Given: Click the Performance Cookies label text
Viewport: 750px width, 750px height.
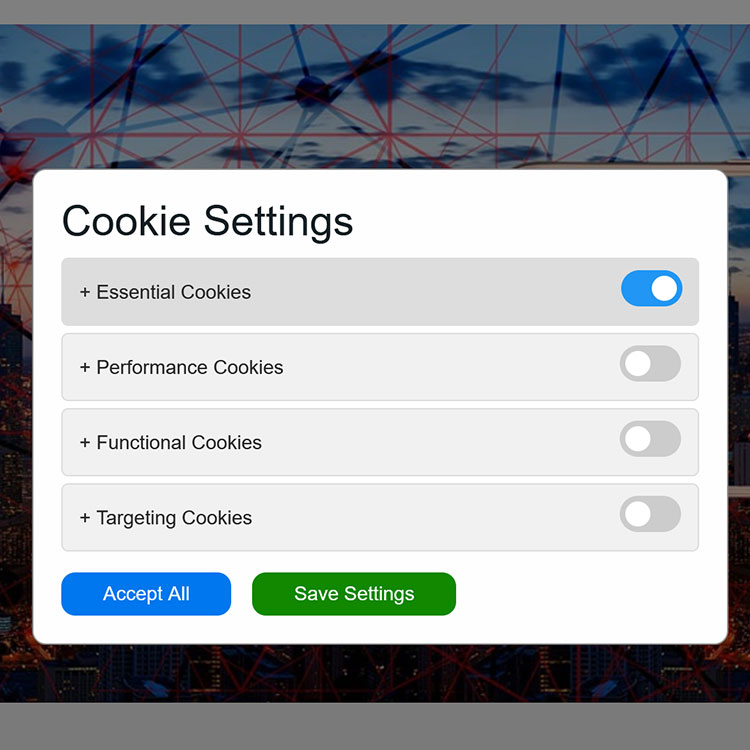Looking at the screenshot, I should click(190, 368).
